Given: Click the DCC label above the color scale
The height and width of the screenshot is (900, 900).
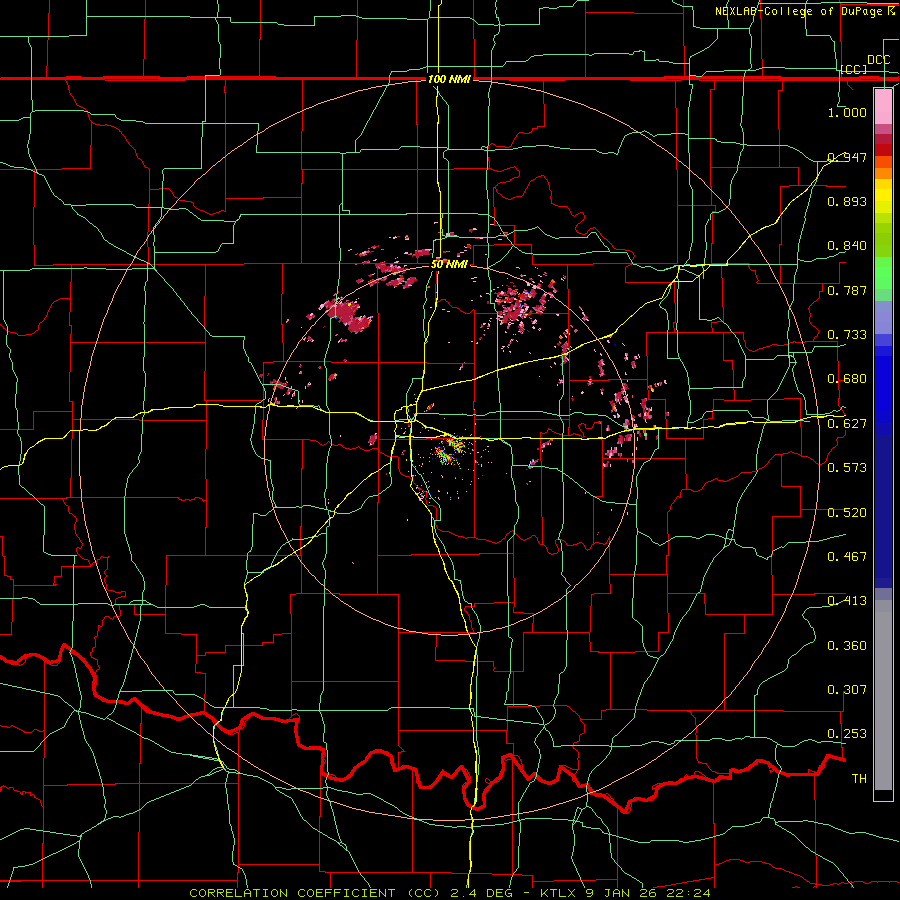Looking at the screenshot, I should click(878, 60).
